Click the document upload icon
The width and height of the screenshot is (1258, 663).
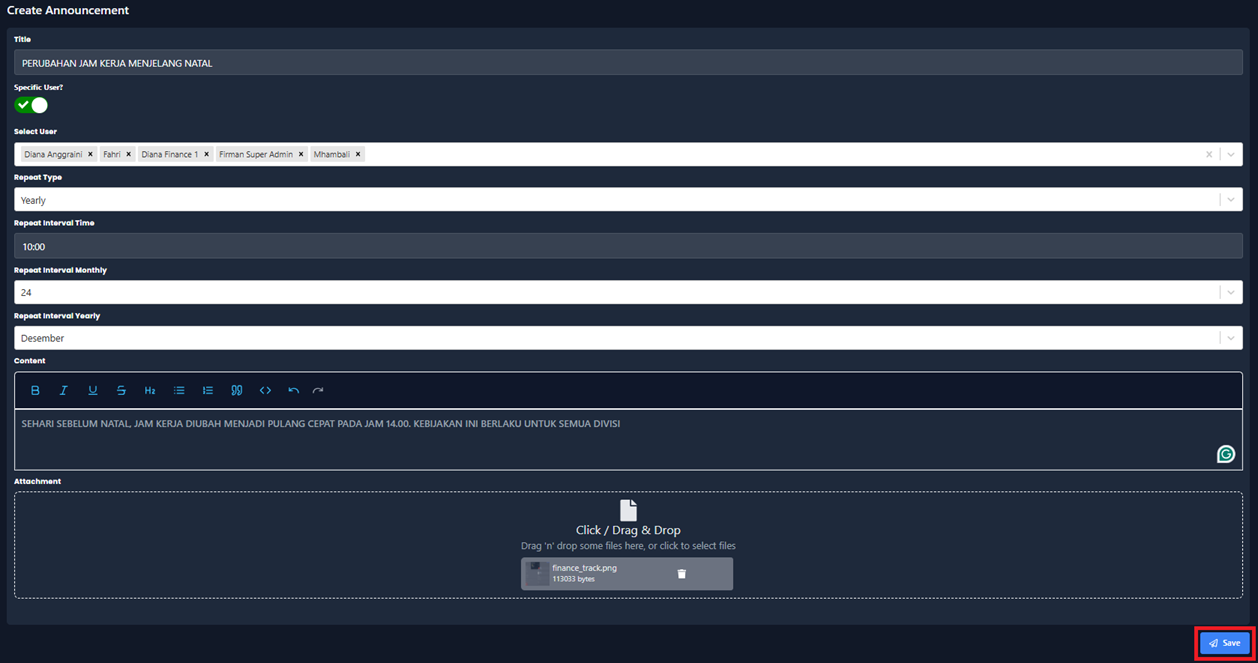tap(628, 510)
